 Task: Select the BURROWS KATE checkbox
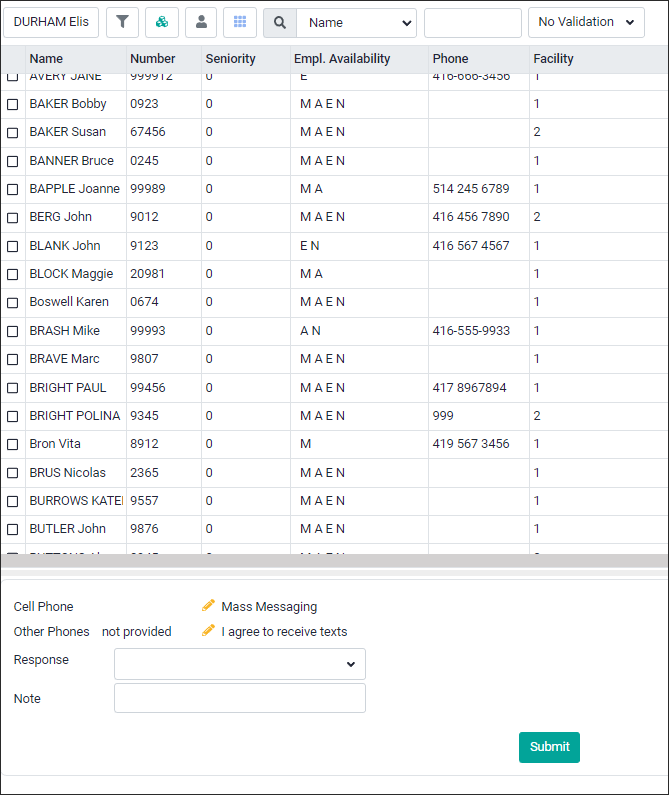(13, 501)
